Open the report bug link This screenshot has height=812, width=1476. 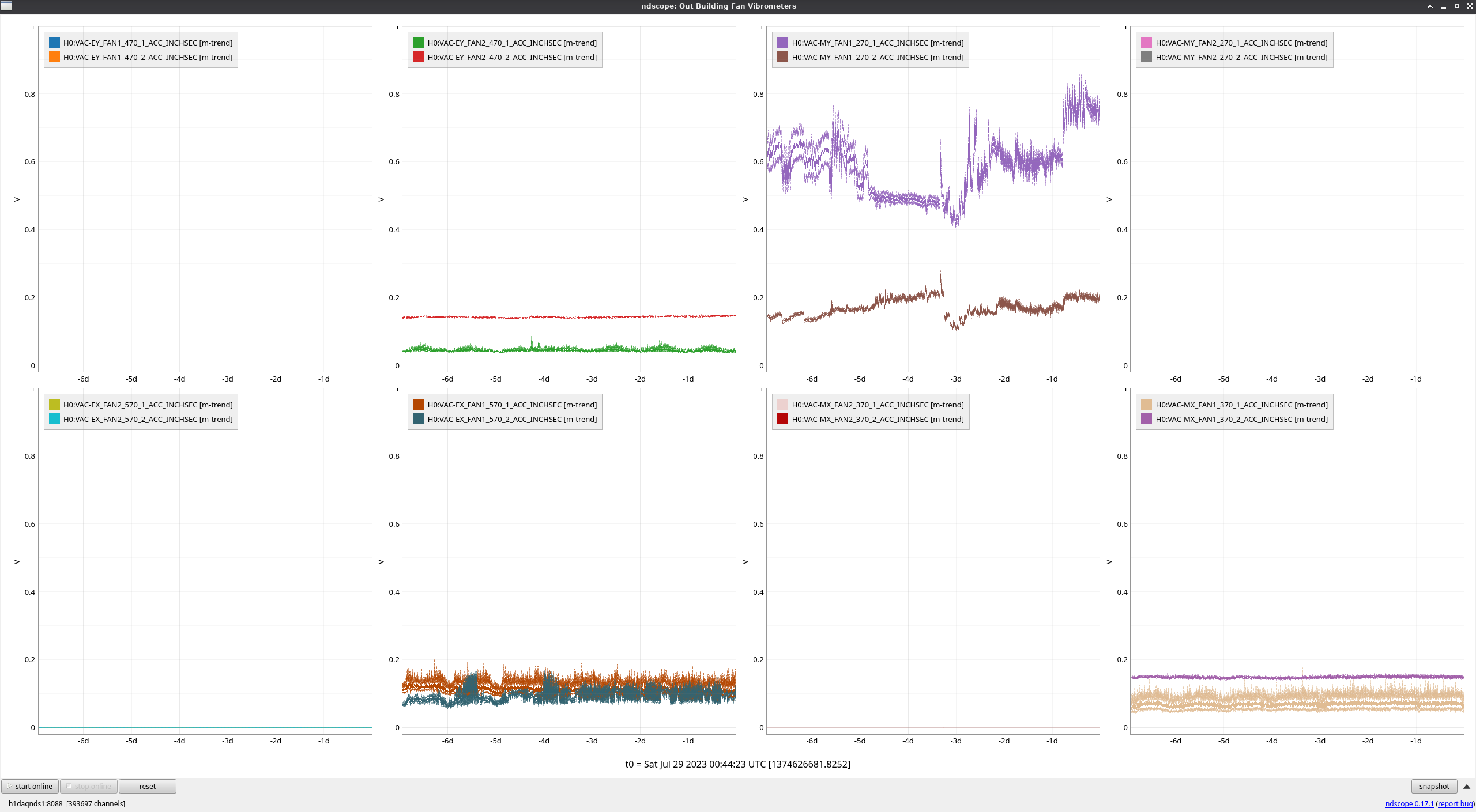coord(1455,804)
